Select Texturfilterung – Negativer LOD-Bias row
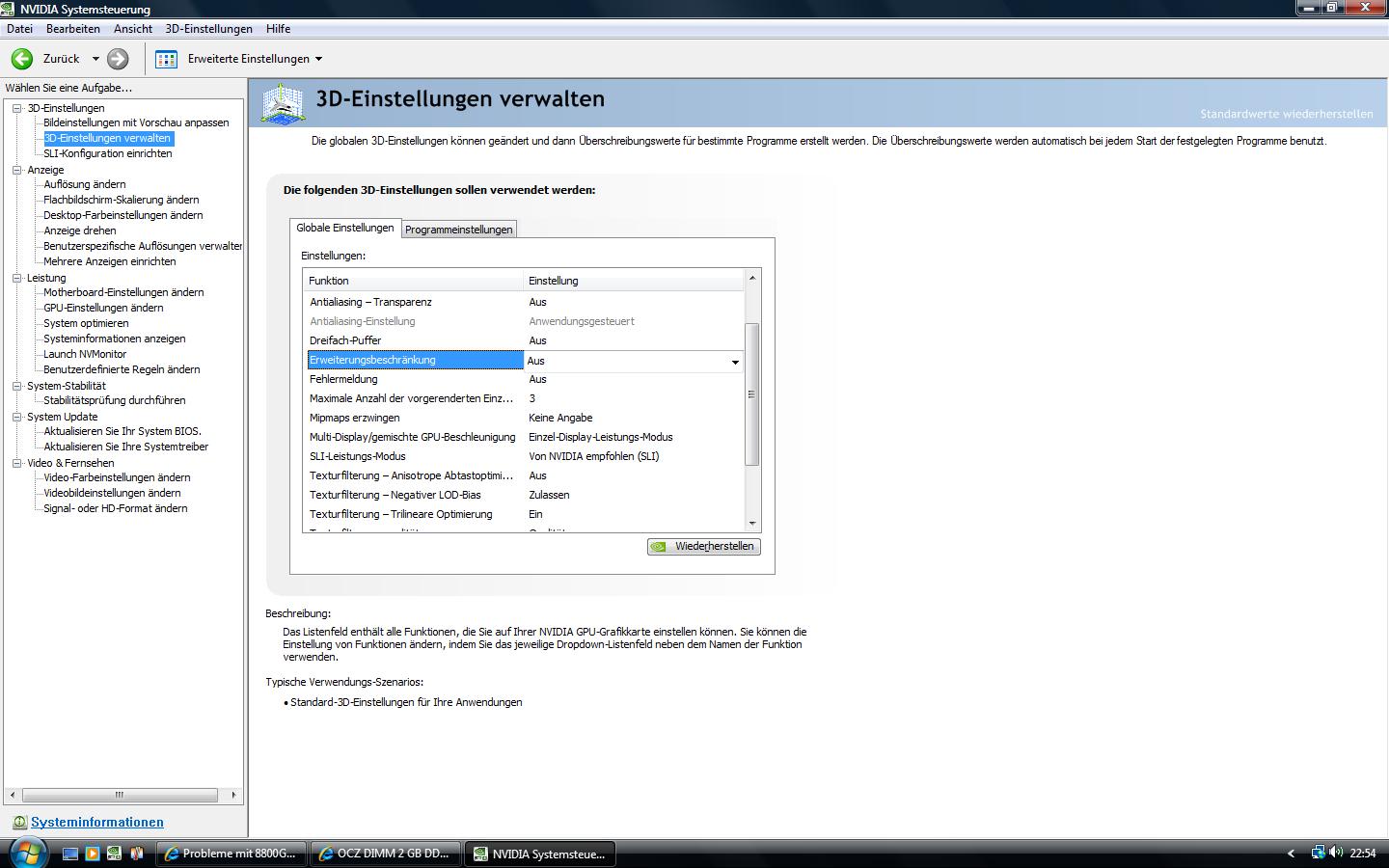This screenshot has width=1389, height=868. [x=525, y=495]
